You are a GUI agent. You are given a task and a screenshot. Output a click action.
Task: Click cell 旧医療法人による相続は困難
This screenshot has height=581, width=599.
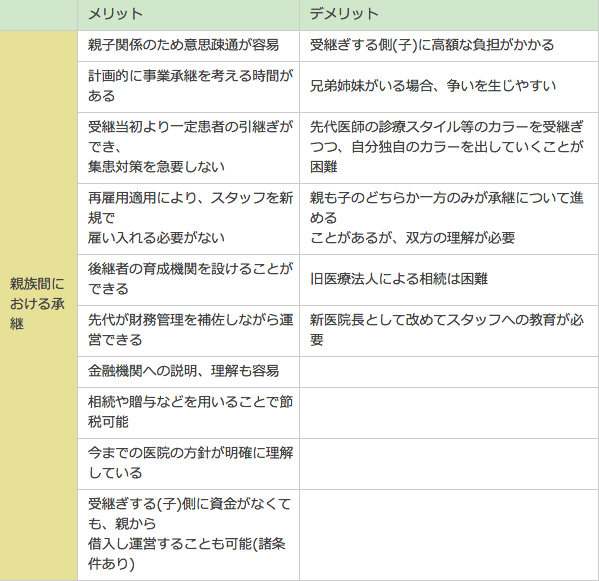[x=449, y=280]
